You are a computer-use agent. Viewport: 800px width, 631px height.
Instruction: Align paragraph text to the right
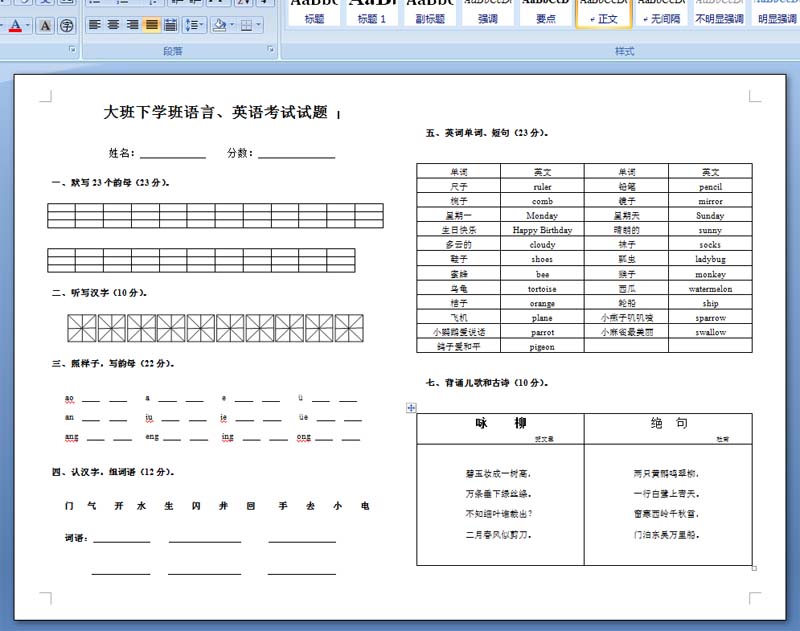(x=132, y=24)
